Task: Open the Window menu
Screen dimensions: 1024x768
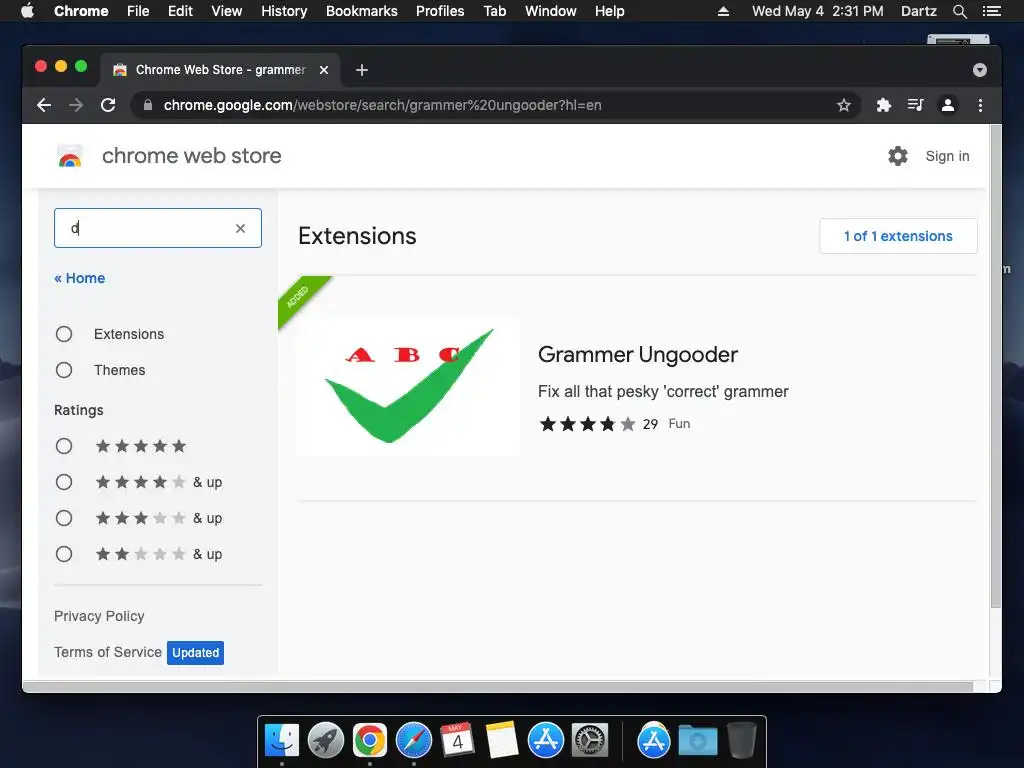Action: 551,11
